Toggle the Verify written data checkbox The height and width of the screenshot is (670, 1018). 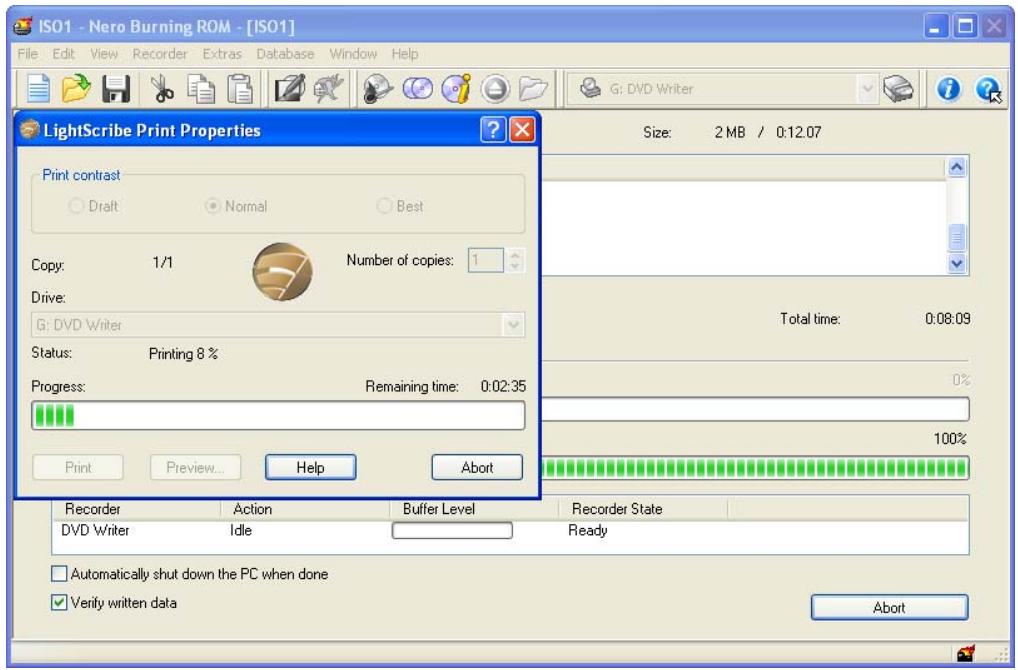tap(59, 602)
